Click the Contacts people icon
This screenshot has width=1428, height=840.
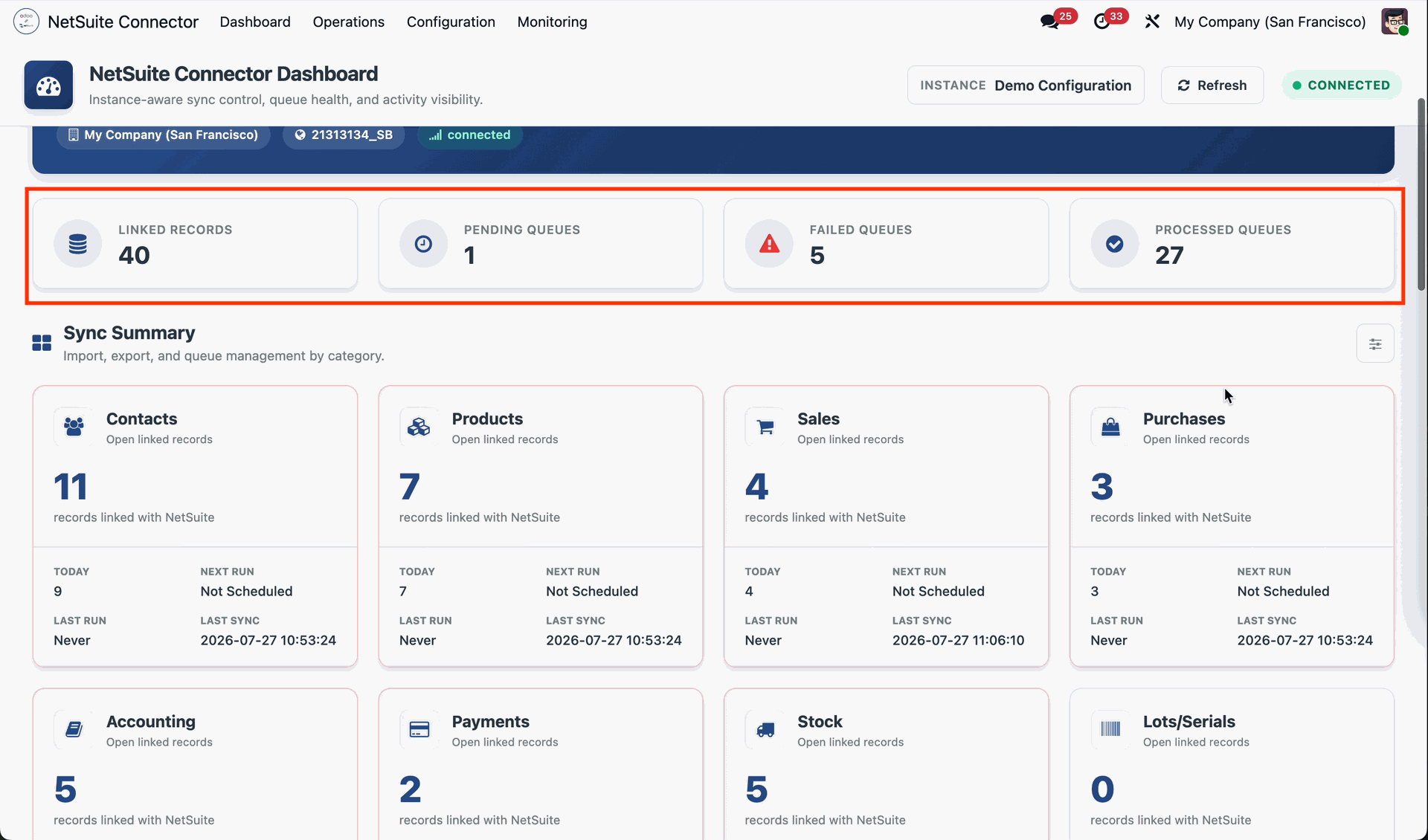(x=74, y=427)
